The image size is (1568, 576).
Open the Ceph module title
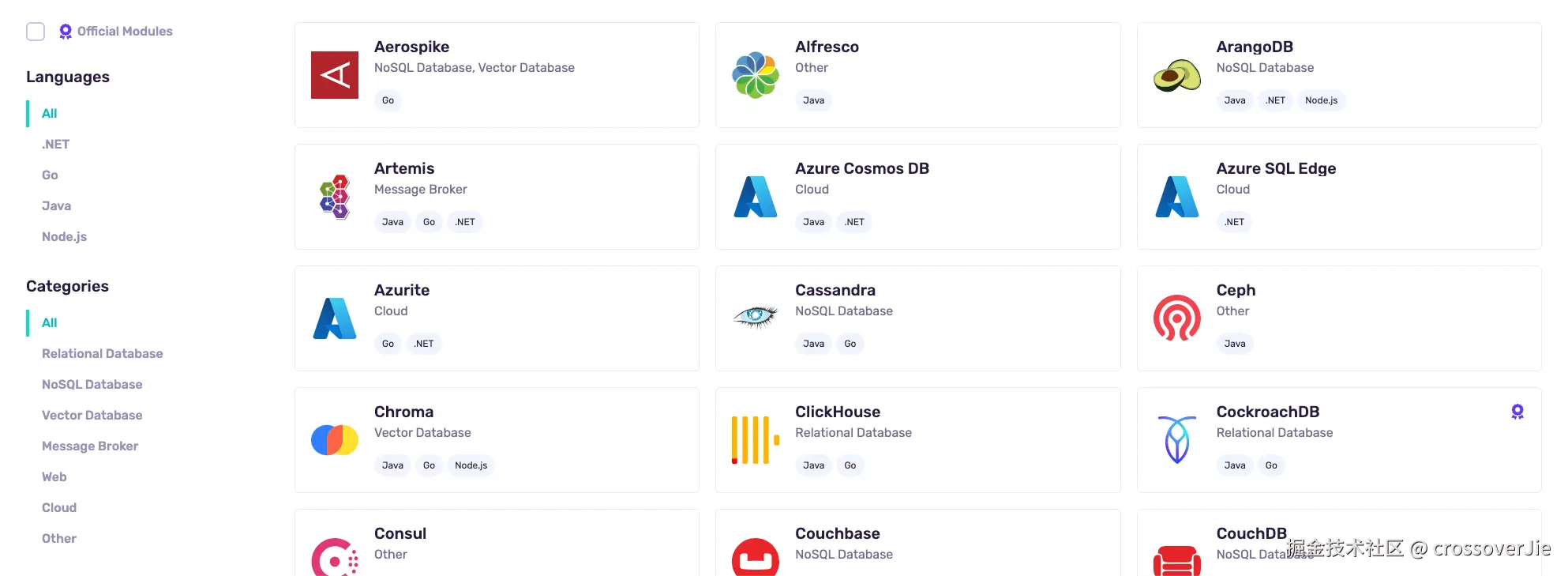pyautogui.click(x=1236, y=290)
